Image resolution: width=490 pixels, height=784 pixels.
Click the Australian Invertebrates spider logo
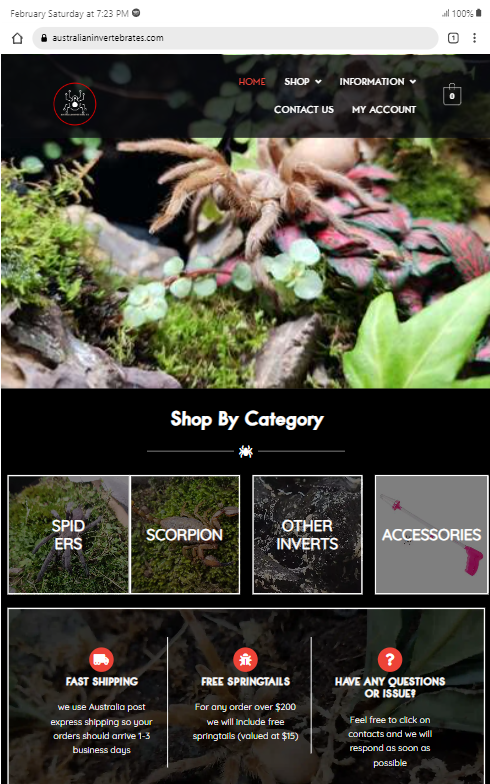(x=74, y=104)
